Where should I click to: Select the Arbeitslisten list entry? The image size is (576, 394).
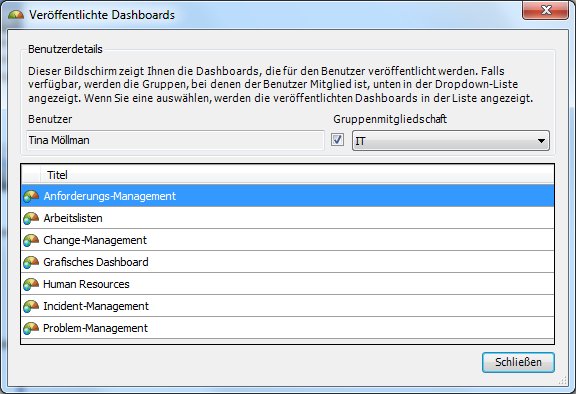click(x=288, y=218)
